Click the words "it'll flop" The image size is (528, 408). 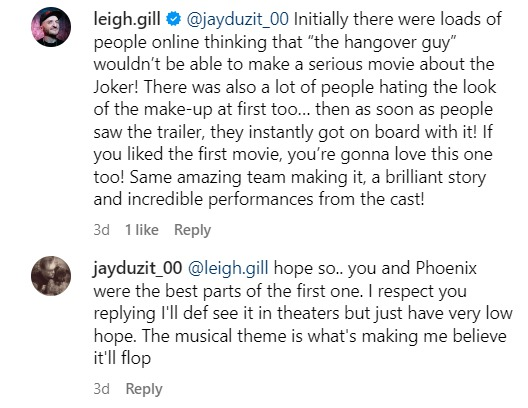click(122, 359)
